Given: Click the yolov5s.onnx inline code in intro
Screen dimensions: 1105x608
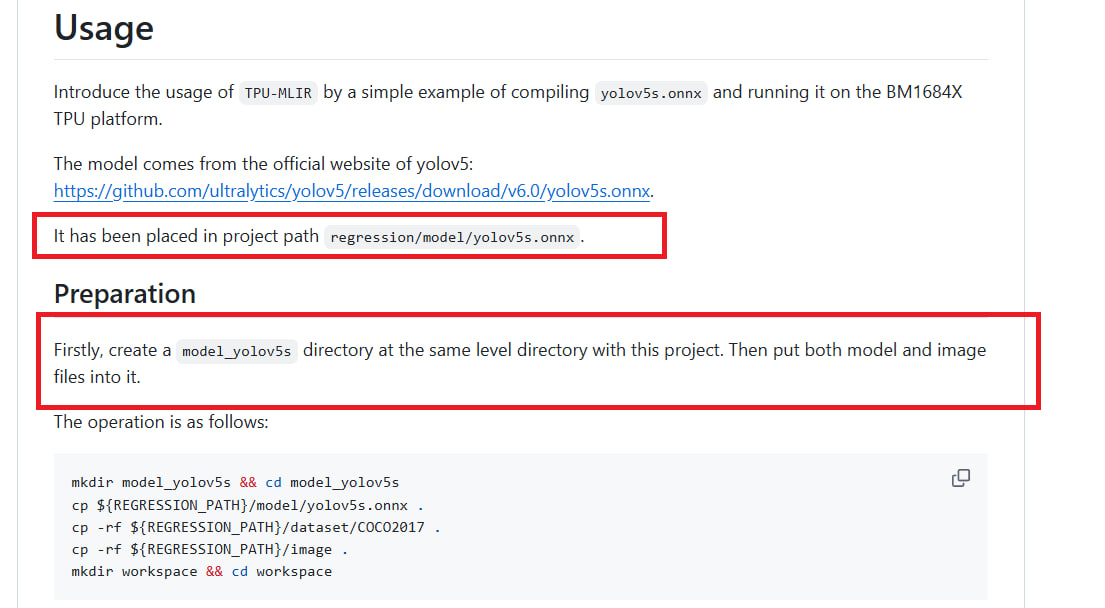Looking at the screenshot, I should click(651, 93).
